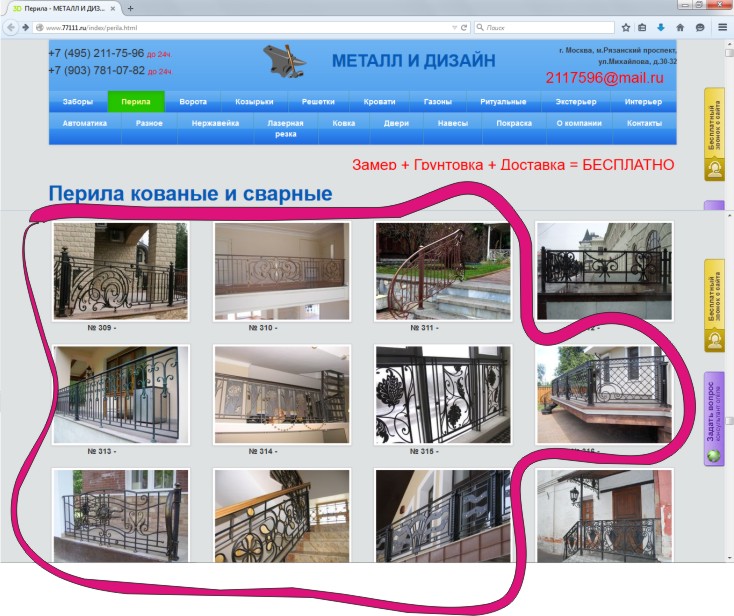The height and width of the screenshot is (616, 734).
Task: Open a new tab with plus button
Action: [x=130, y=8]
